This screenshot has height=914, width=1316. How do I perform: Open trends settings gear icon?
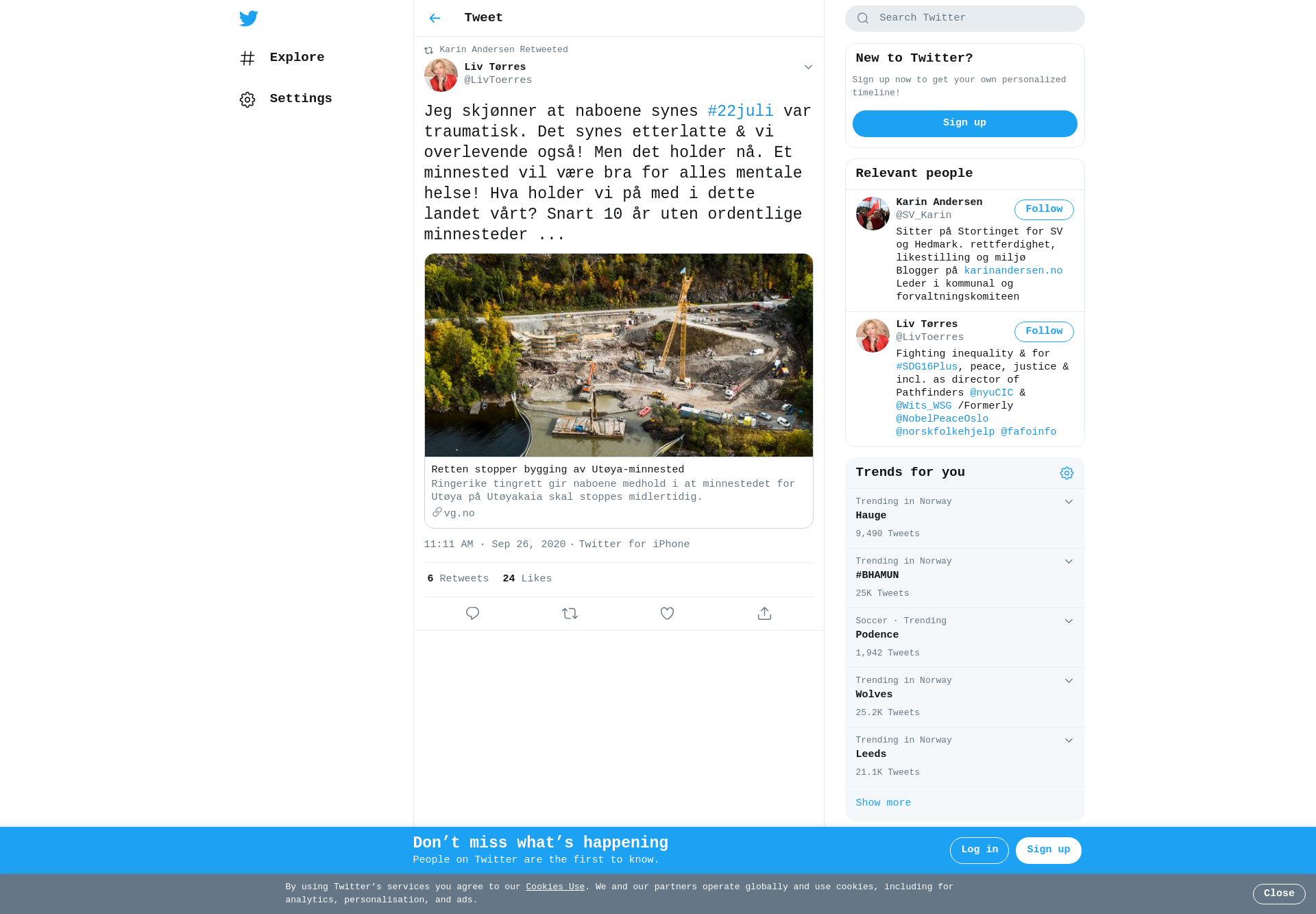click(x=1067, y=473)
